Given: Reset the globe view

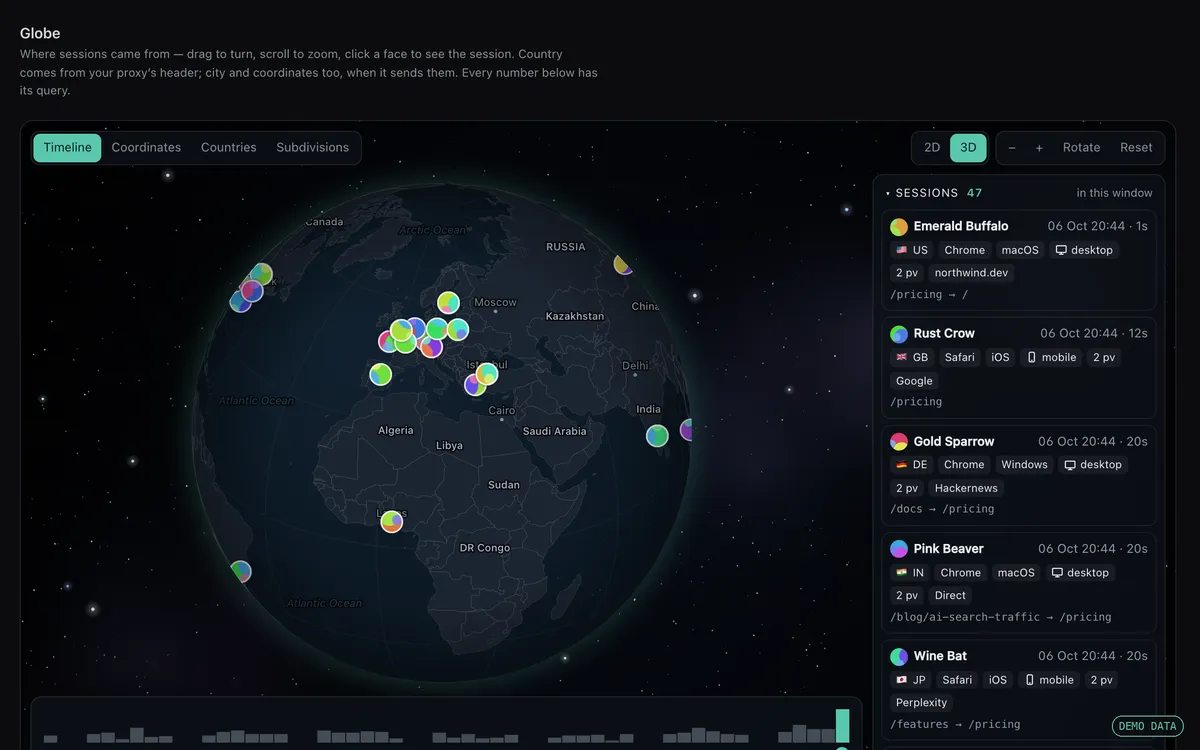Looking at the screenshot, I should coord(1136,148).
